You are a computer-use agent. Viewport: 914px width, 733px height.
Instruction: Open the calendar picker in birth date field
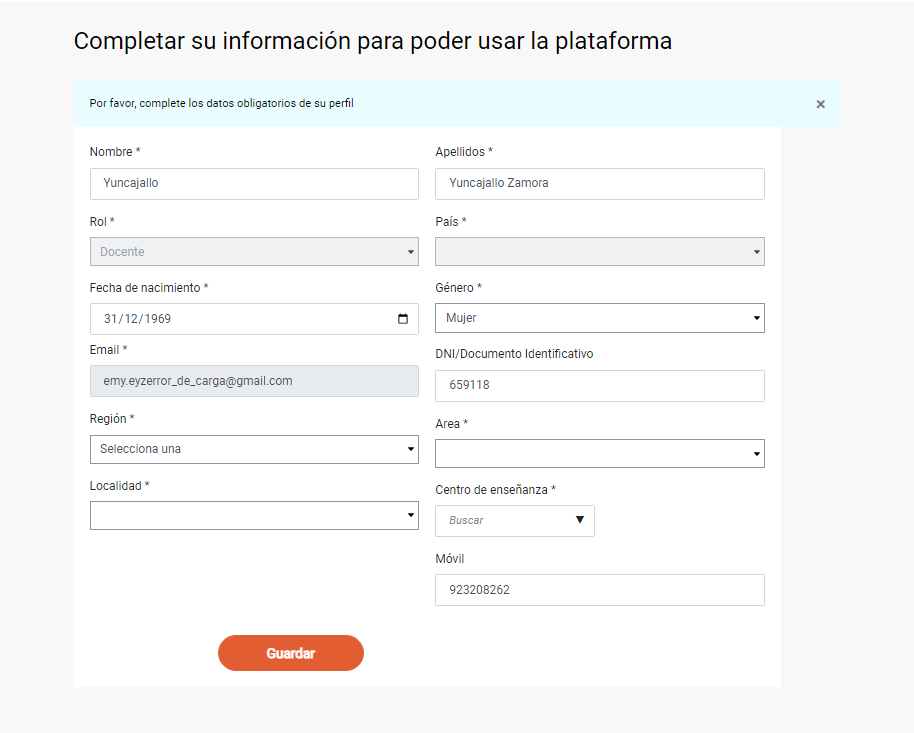pos(403,319)
